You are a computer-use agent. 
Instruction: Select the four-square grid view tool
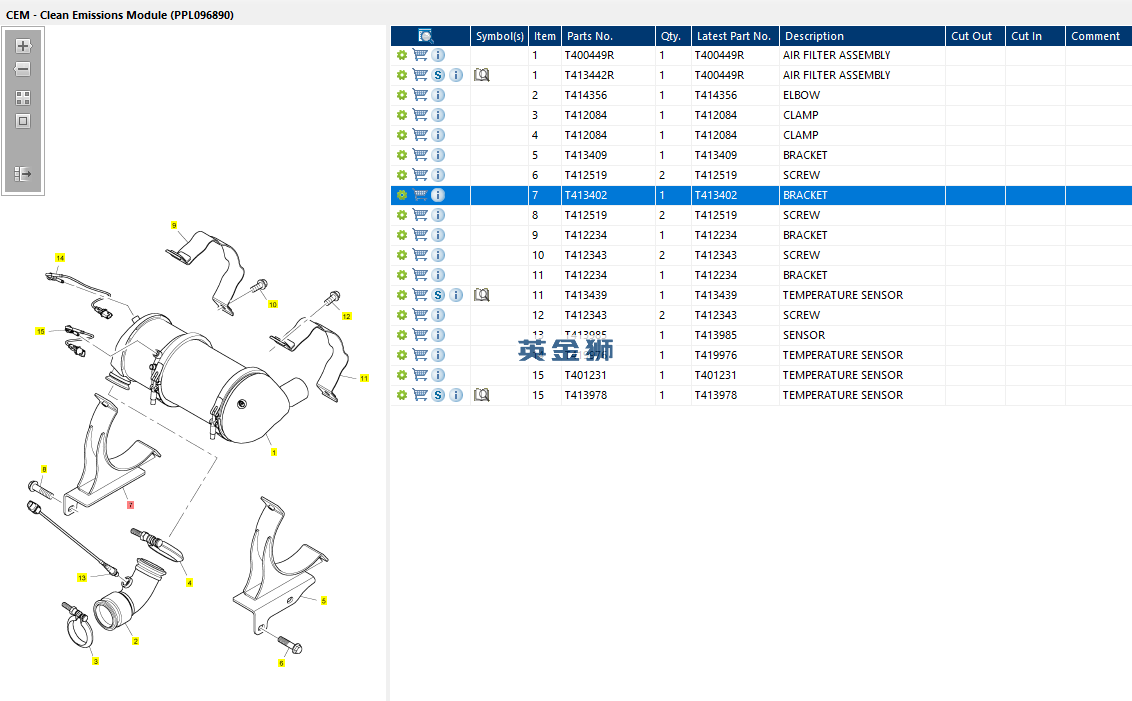coord(23,97)
